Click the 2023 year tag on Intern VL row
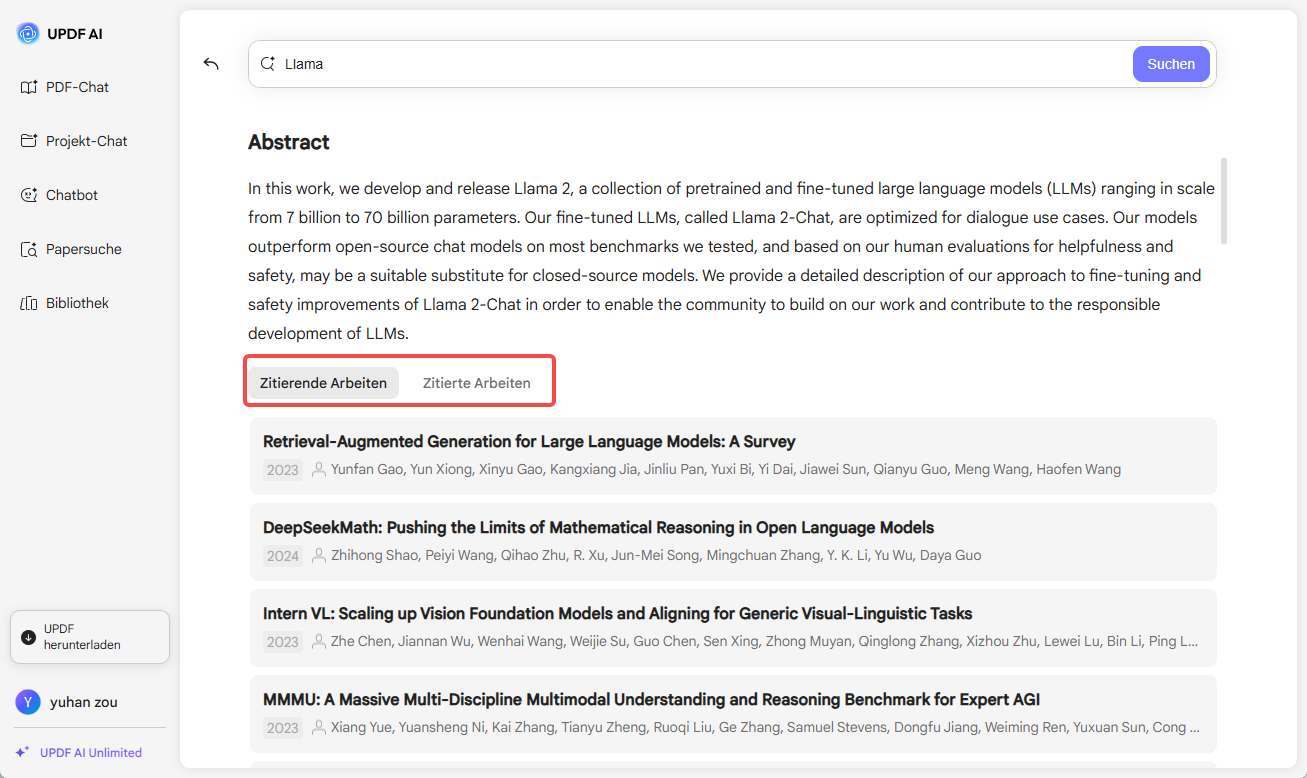Screen dimensions: 1307x778 [283, 642]
